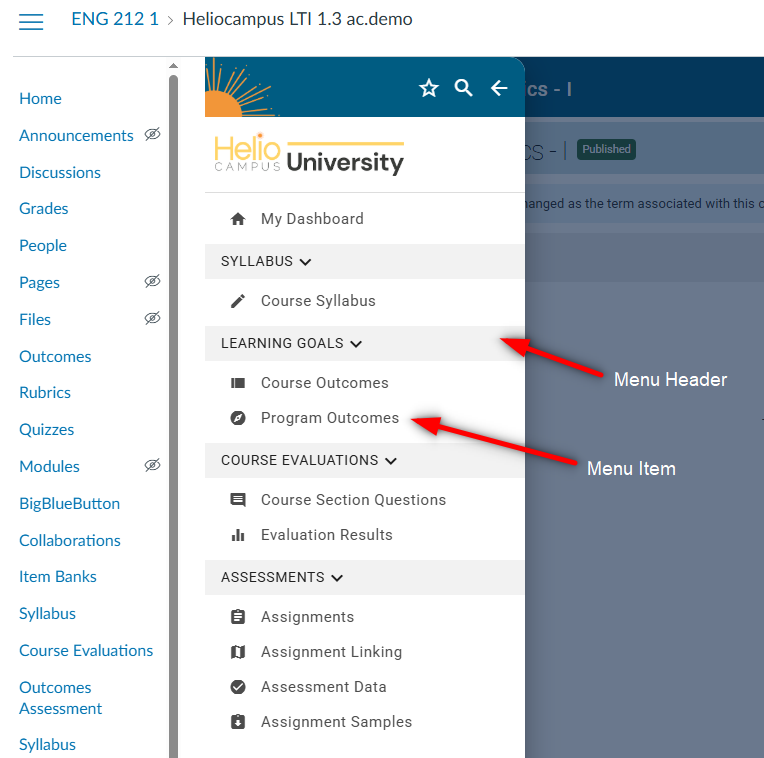
Task: Click the compass icon for Program Outcomes
Action: [238, 418]
